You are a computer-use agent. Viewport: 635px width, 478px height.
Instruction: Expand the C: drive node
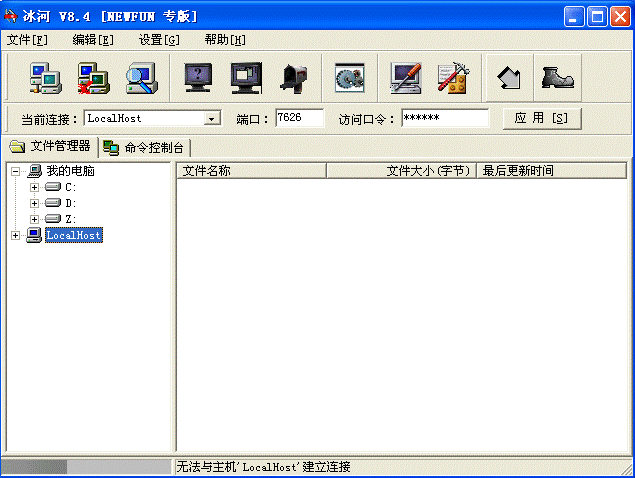(x=34, y=187)
